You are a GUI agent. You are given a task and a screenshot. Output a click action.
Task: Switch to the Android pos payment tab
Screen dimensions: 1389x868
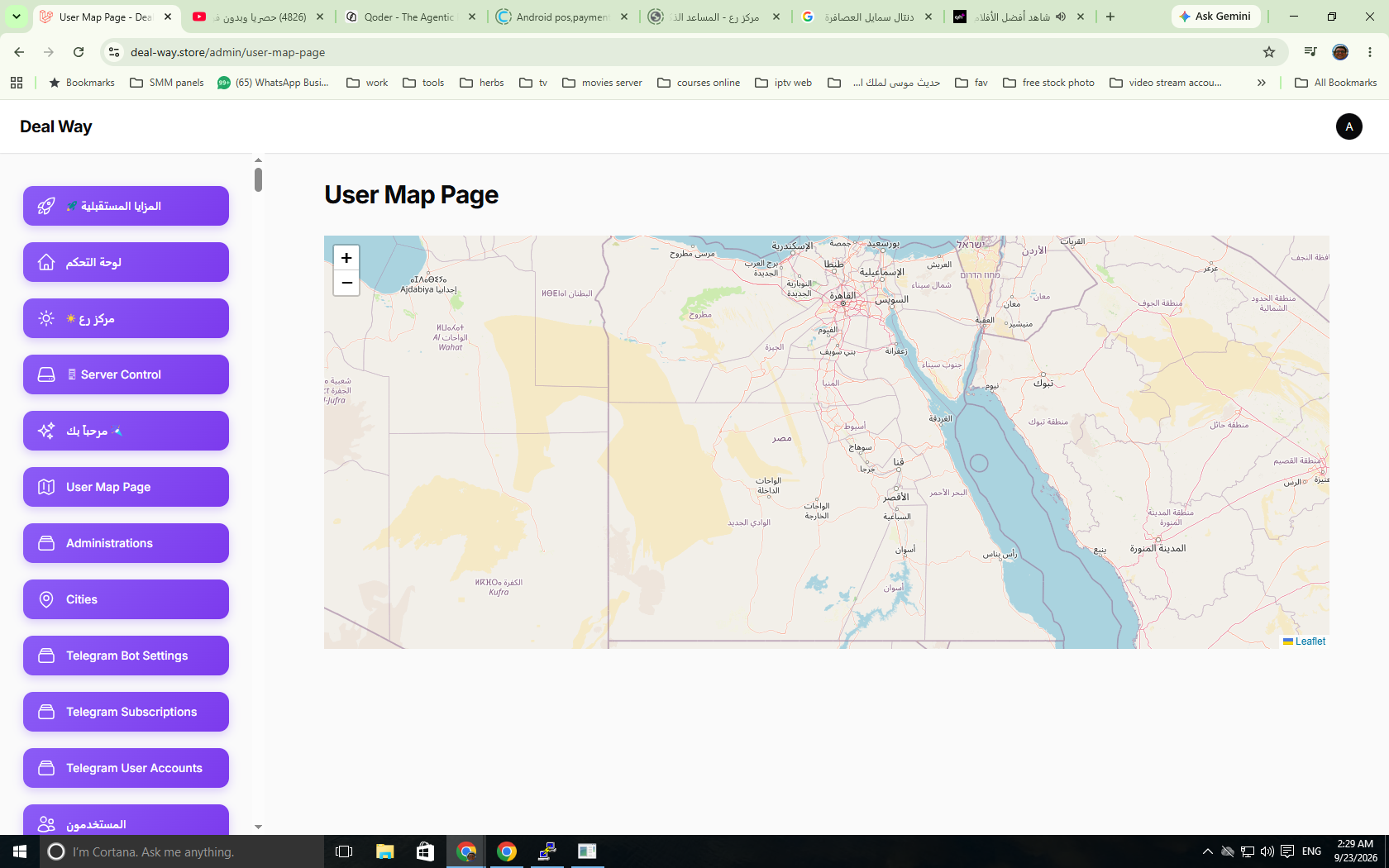click(x=562, y=17)
